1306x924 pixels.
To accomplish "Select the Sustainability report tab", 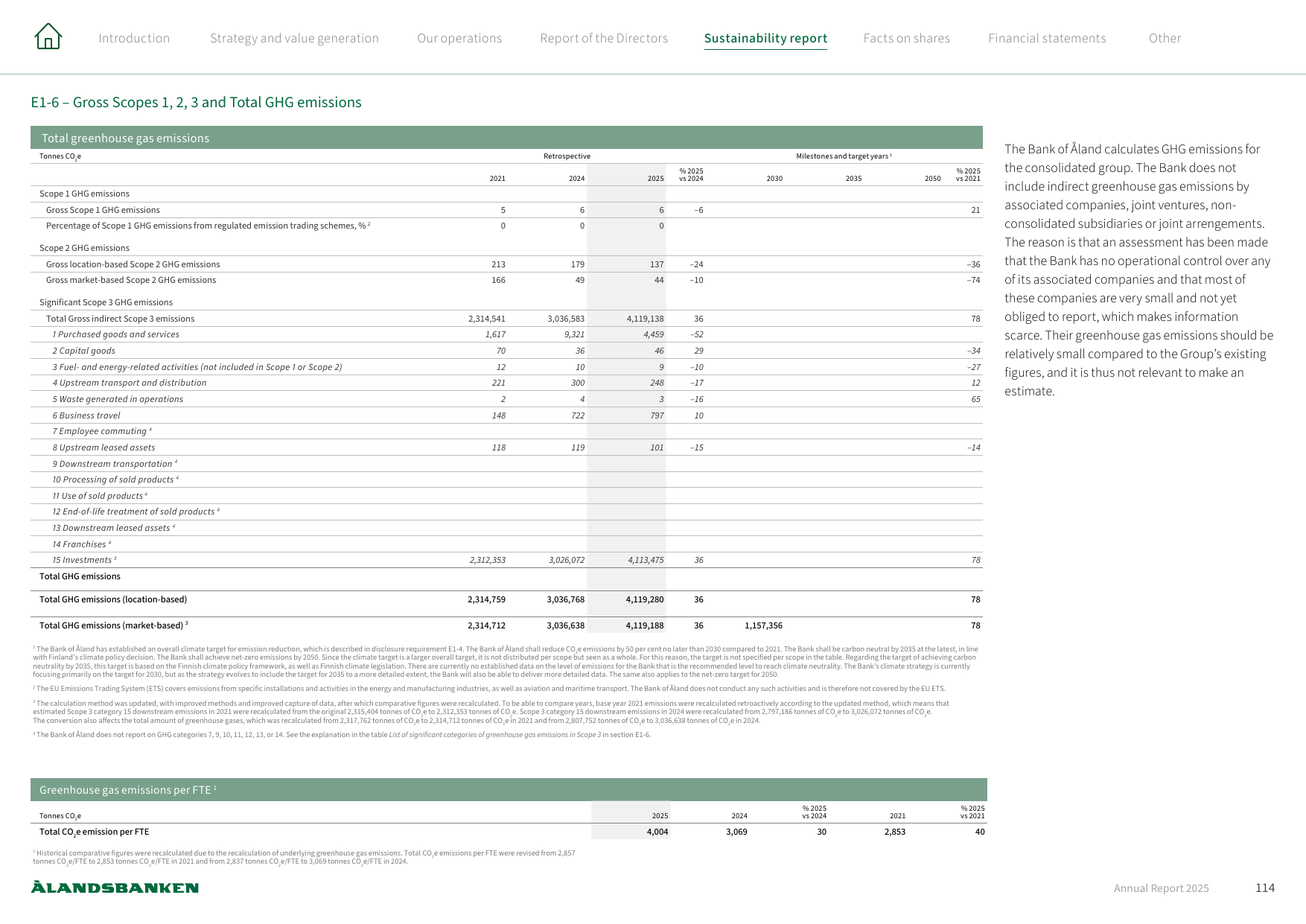I will (x=765, y=38).
